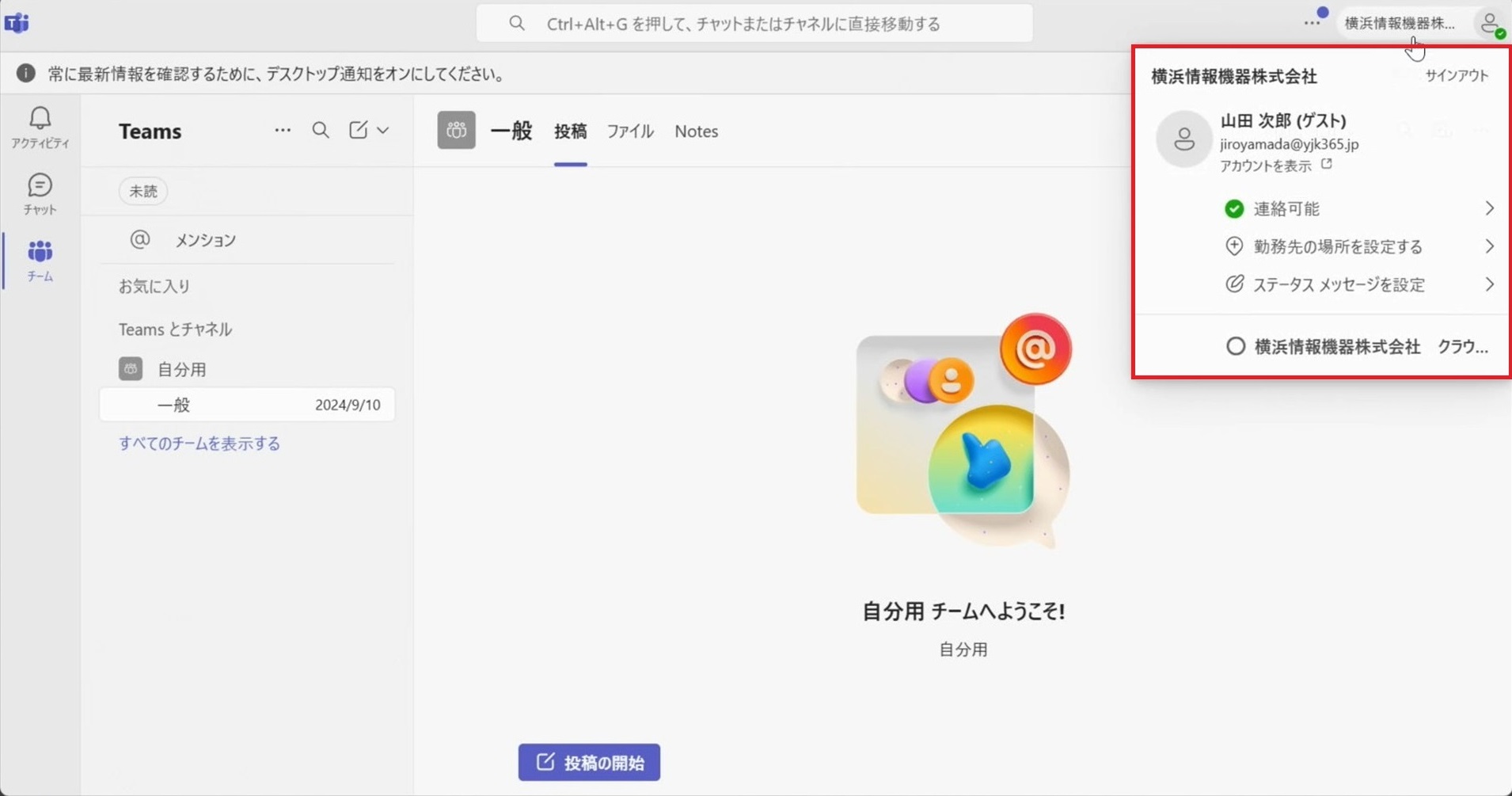1512x796 pixels.
Task: Click the jiroyamada@yjk365.jp email text
Action: pyautogui.click(x=1290, y=144)
